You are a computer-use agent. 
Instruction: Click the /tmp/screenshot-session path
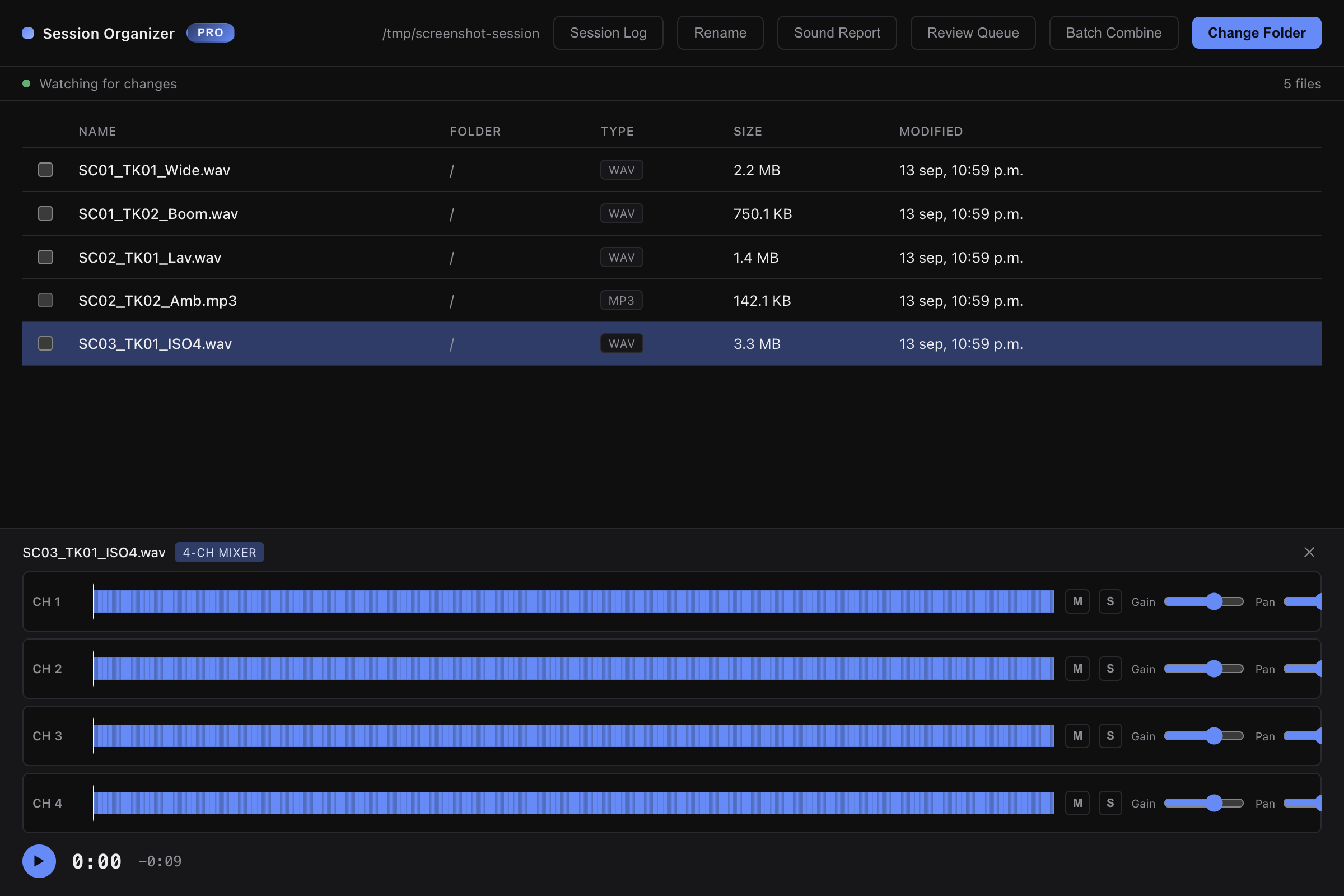(460, 34)
